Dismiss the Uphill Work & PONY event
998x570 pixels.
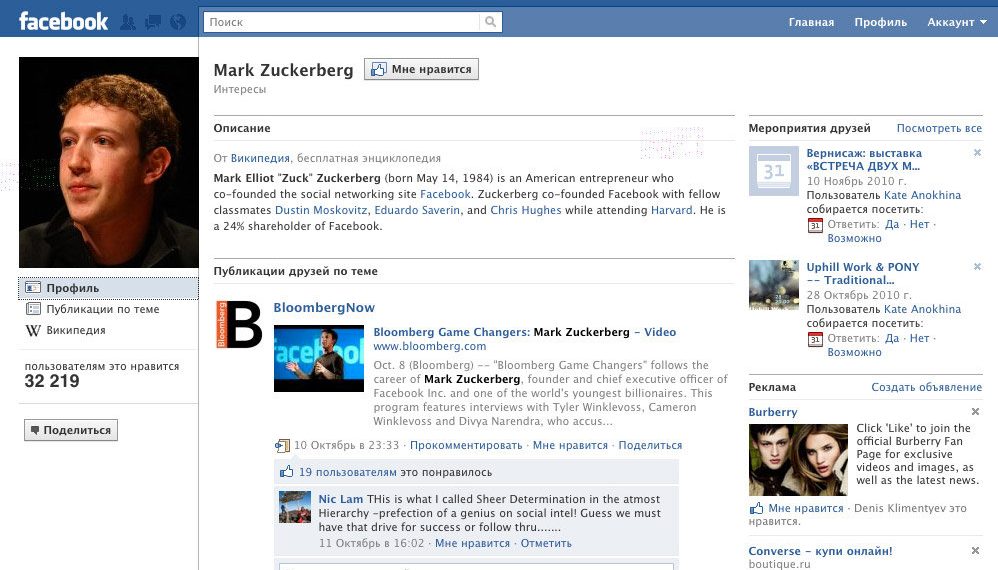[977, 267]
